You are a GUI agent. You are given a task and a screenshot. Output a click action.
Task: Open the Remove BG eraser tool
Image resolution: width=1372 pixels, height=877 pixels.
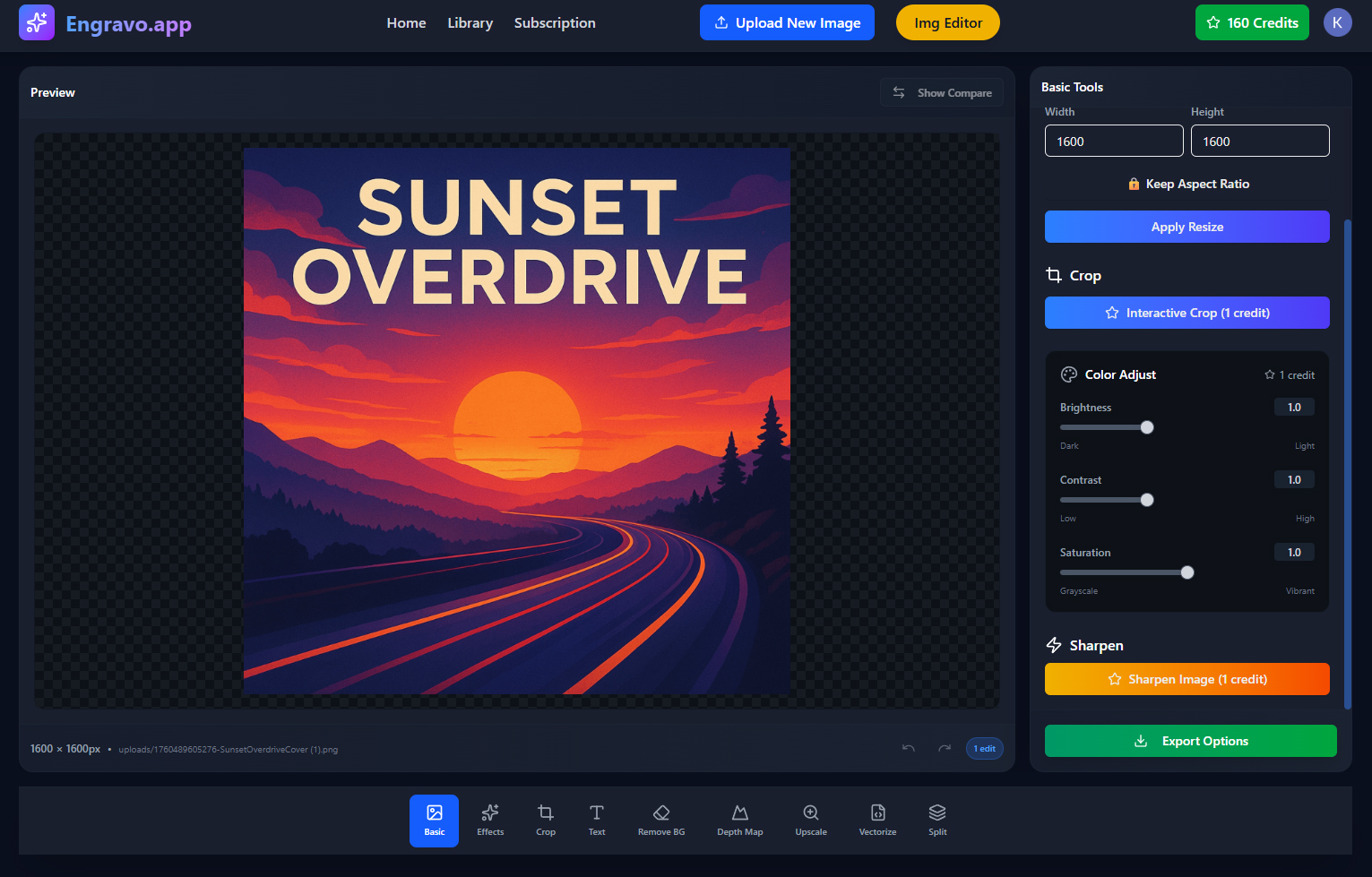coord(660,820)
